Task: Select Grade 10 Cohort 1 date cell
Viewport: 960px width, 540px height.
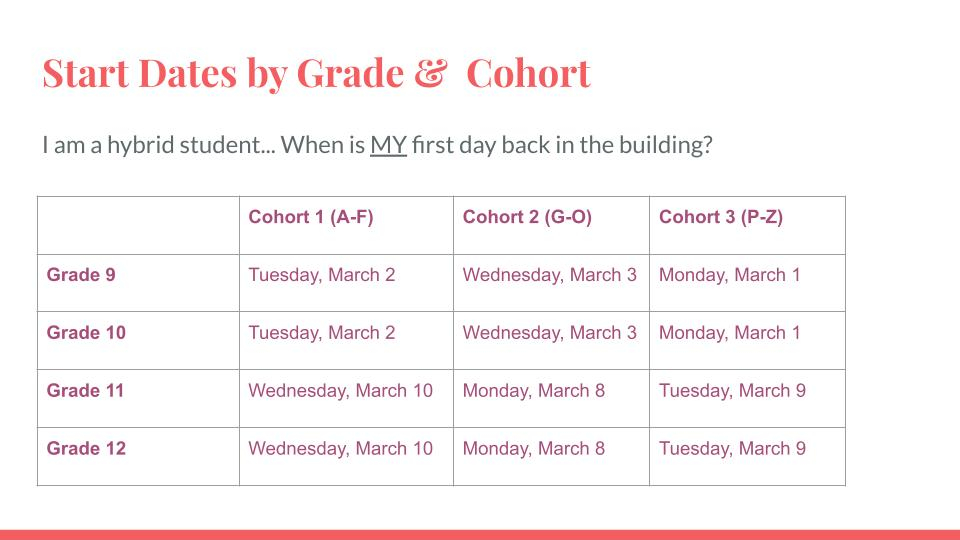Action: 322,333
